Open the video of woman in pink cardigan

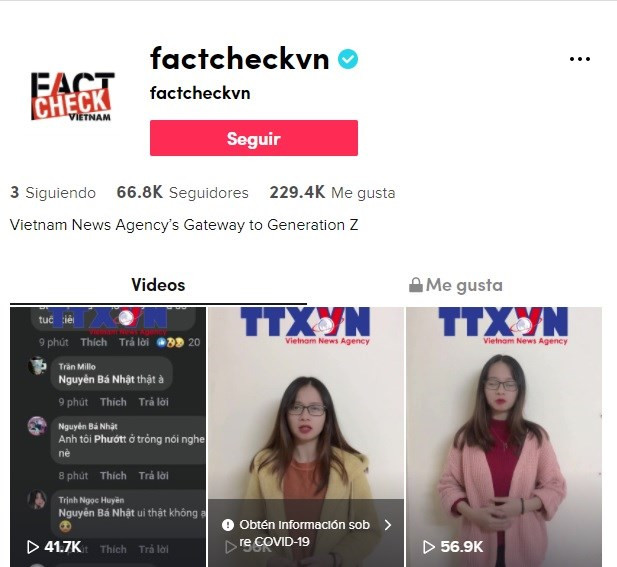(x=504, y=437)
